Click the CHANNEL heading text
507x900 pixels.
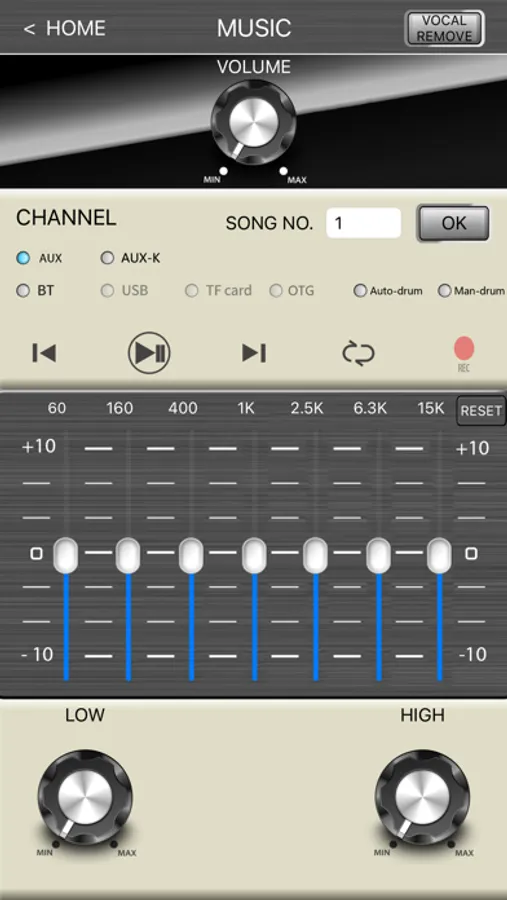[66, 218]
